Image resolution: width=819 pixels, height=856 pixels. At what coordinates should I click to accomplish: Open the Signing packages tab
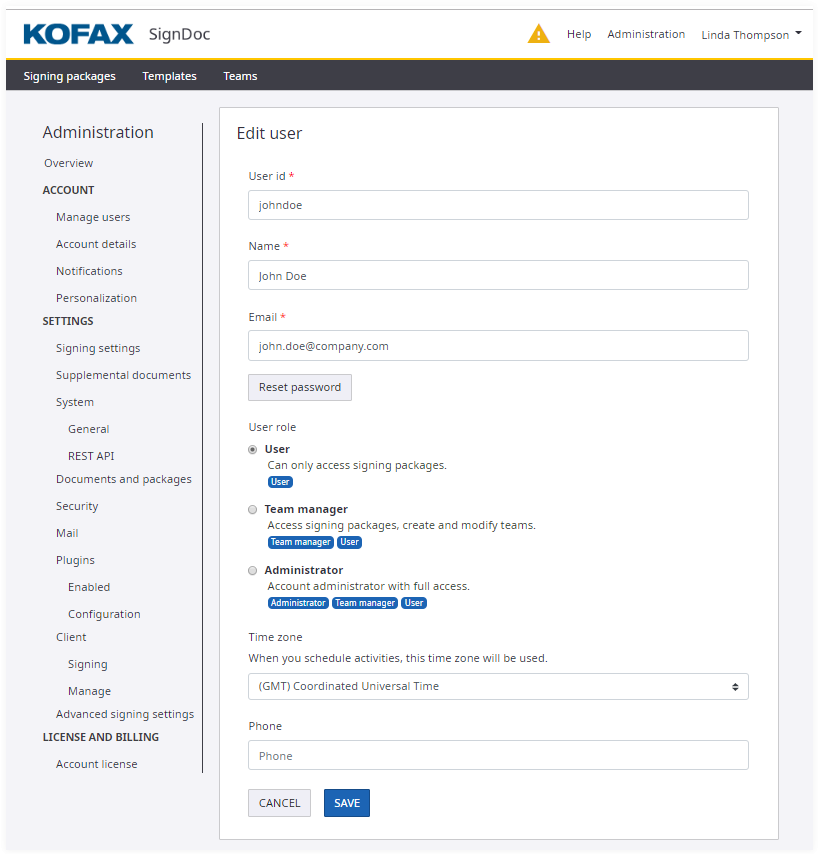[69, 76]
